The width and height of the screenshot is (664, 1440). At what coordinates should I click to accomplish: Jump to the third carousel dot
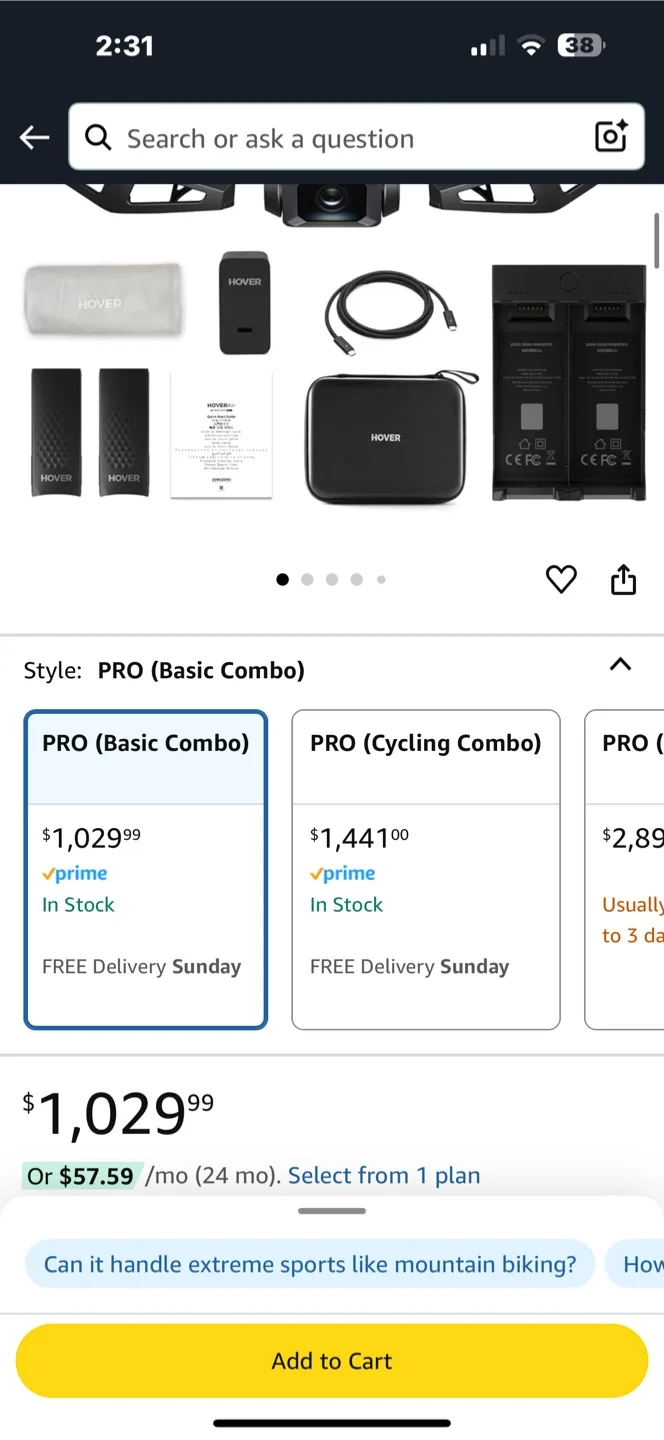tap(332, 579)
